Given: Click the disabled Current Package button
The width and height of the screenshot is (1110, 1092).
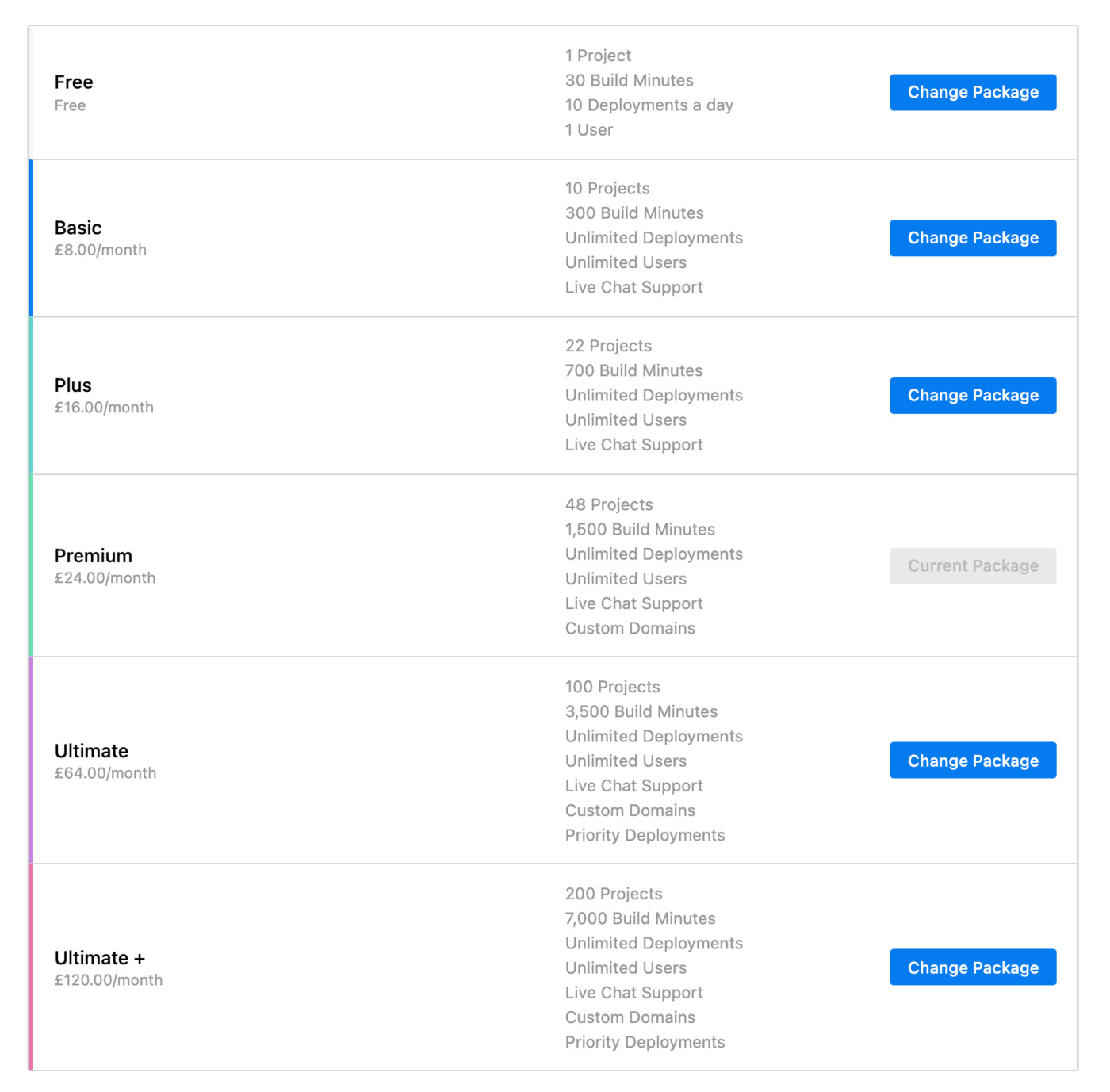Looking at the screenshot, I should click(x=973, y=566).
